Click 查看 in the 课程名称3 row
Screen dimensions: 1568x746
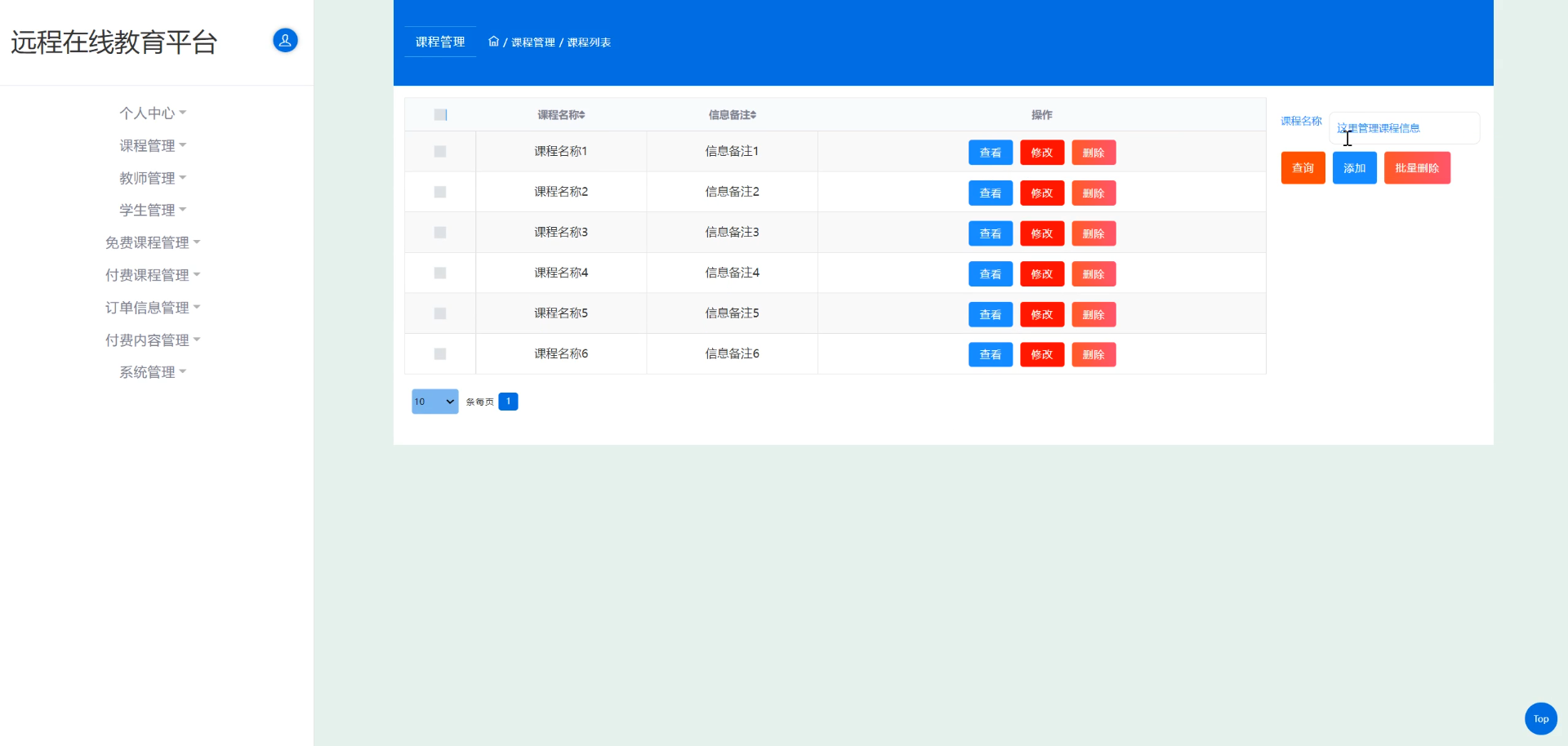click(991, 233)
